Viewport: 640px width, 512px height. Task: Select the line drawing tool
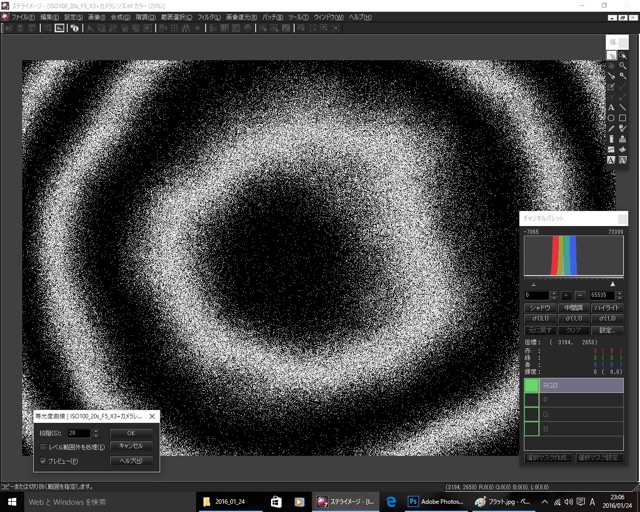(x=623, y=107)
